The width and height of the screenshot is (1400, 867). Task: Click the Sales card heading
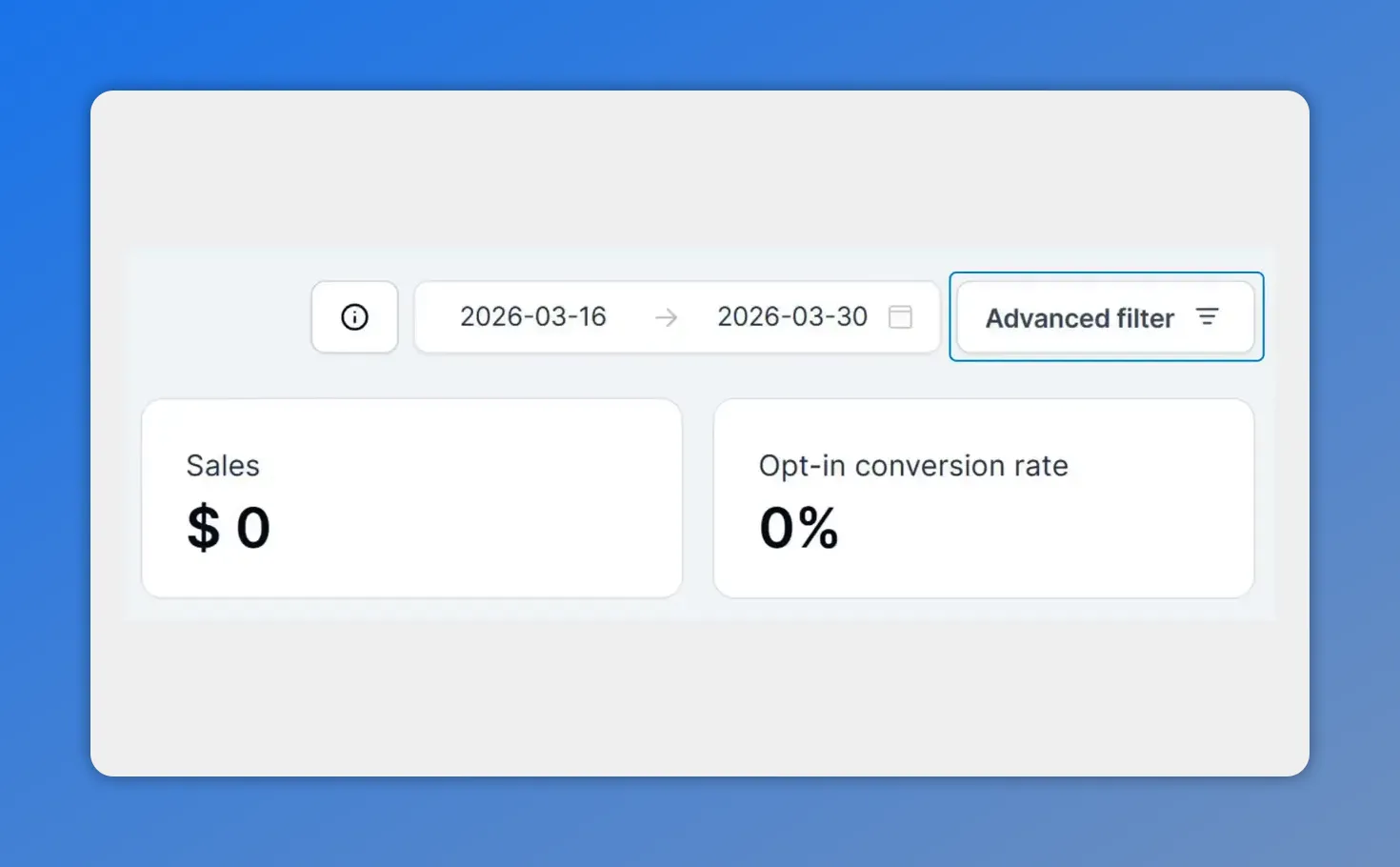tap(223, 466)
